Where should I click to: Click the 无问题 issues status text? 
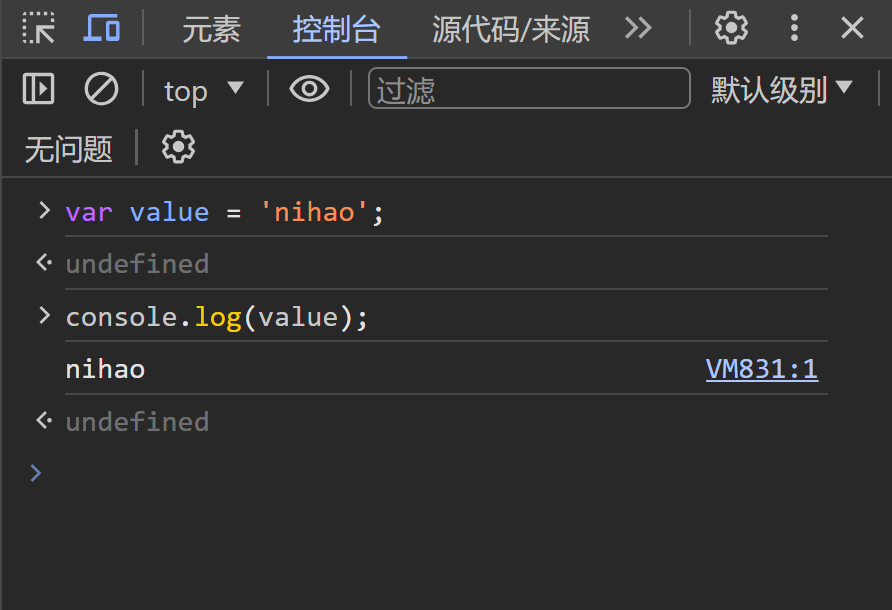tap(68, 147)
